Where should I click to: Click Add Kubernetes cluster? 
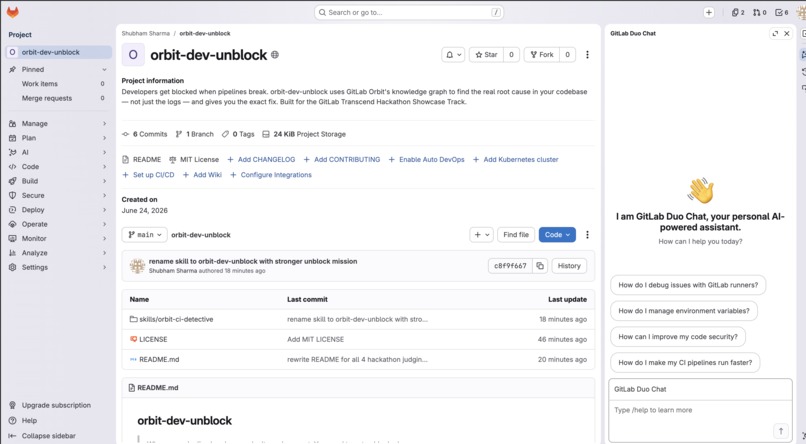[516, 160]
